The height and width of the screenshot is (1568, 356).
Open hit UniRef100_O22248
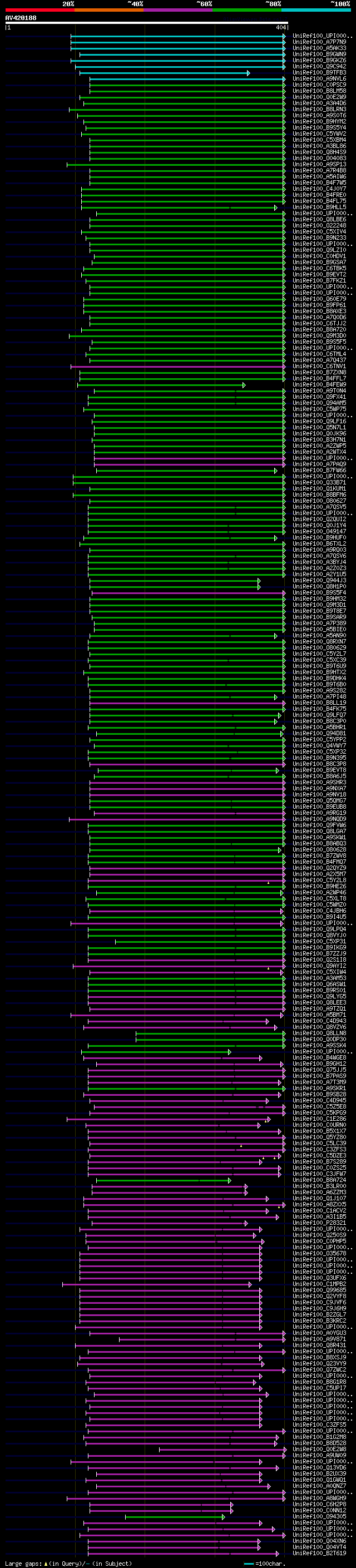[319, 225]
